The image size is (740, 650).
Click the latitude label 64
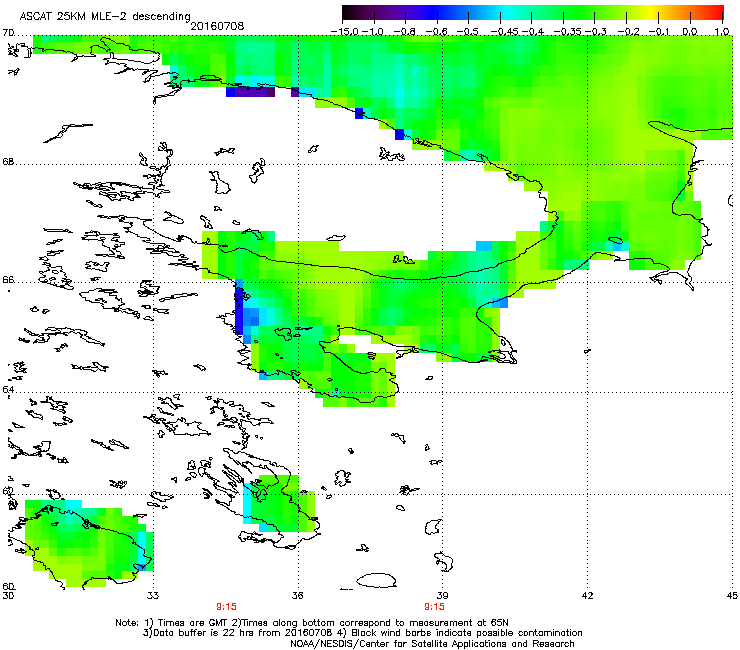8,390
